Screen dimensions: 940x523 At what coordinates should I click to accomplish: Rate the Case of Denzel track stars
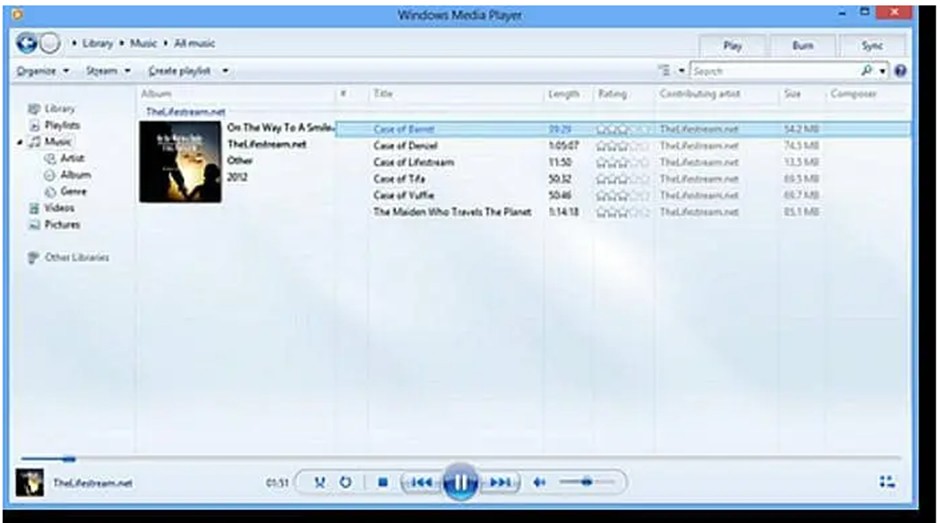point(622,146)
